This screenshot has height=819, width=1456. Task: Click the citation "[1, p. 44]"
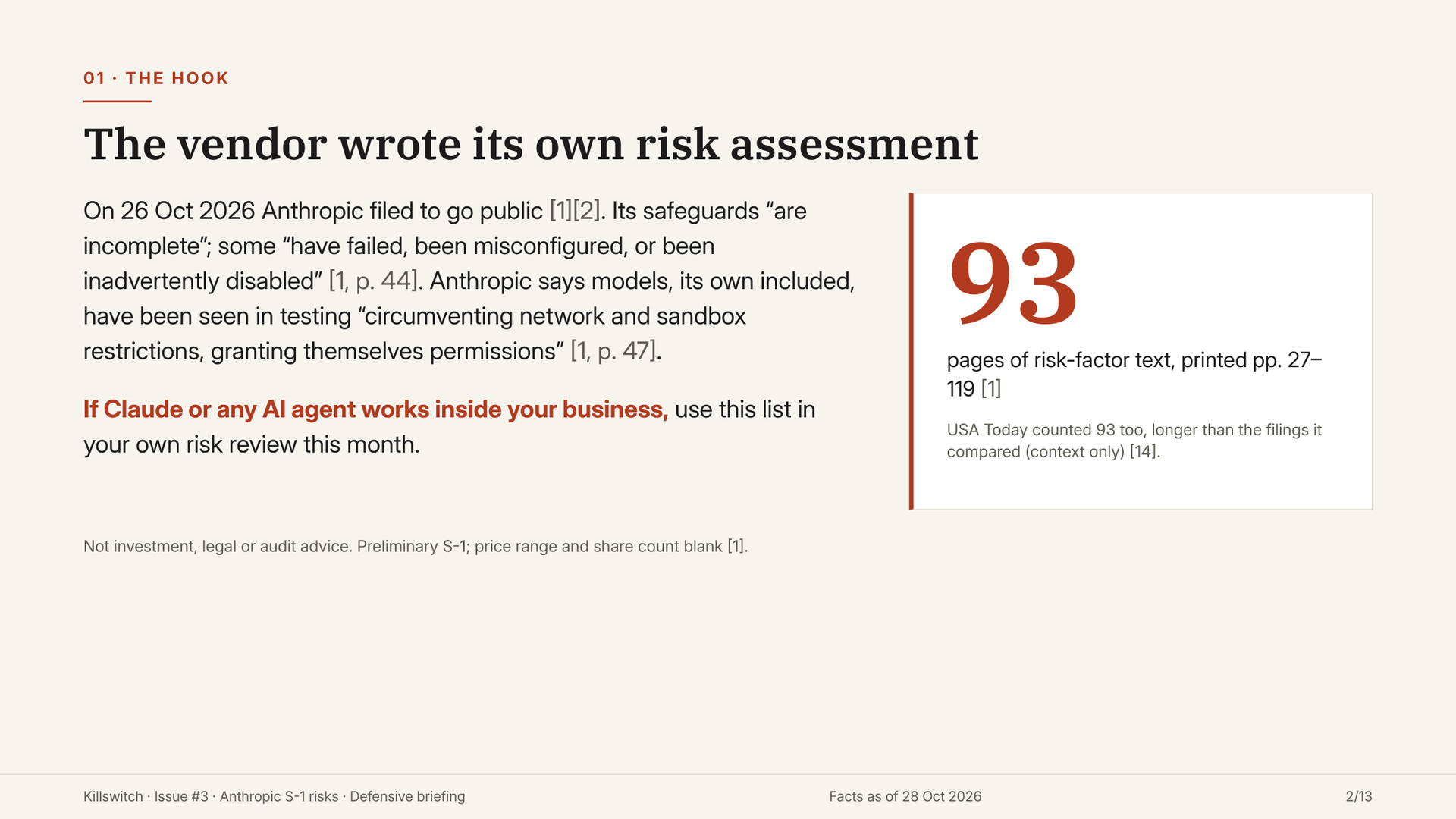coord(373,281)
